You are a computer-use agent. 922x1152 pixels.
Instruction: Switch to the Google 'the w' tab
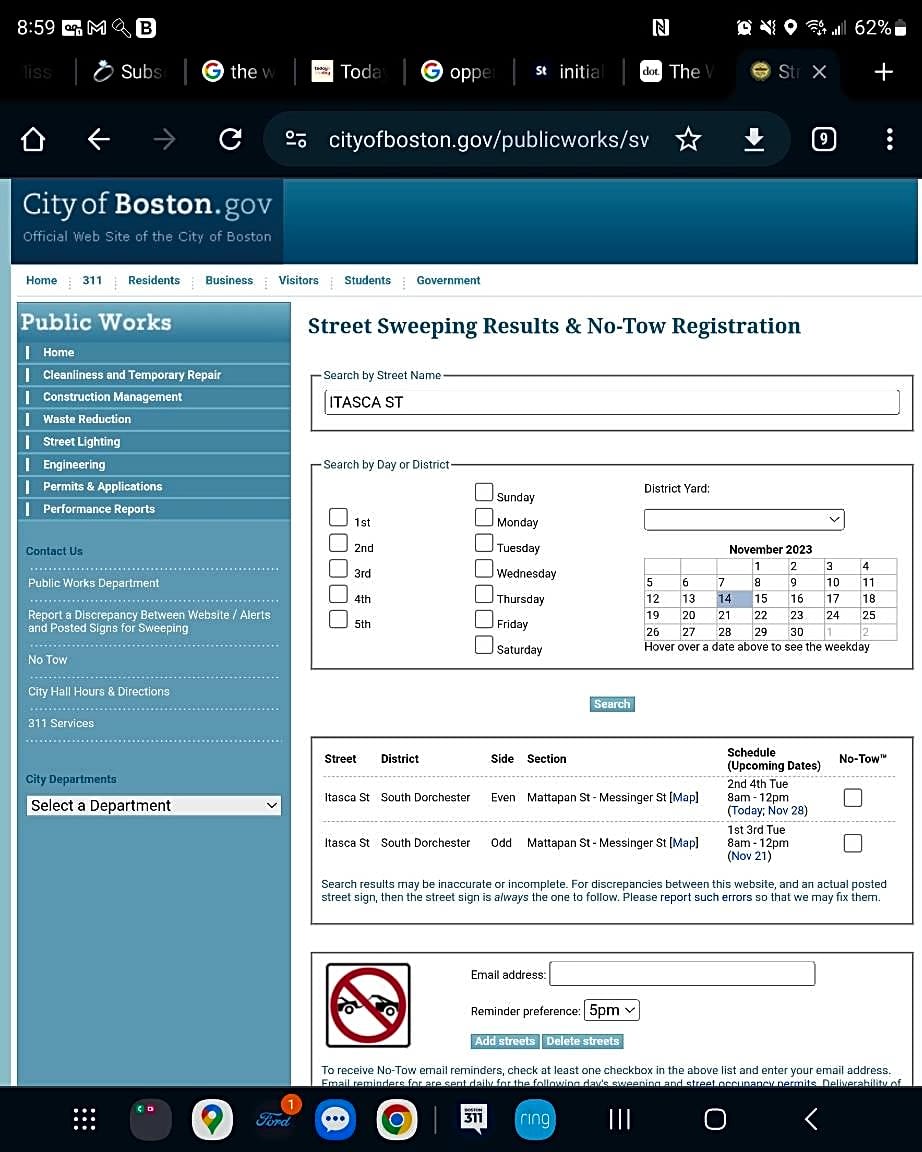point(239,71)
